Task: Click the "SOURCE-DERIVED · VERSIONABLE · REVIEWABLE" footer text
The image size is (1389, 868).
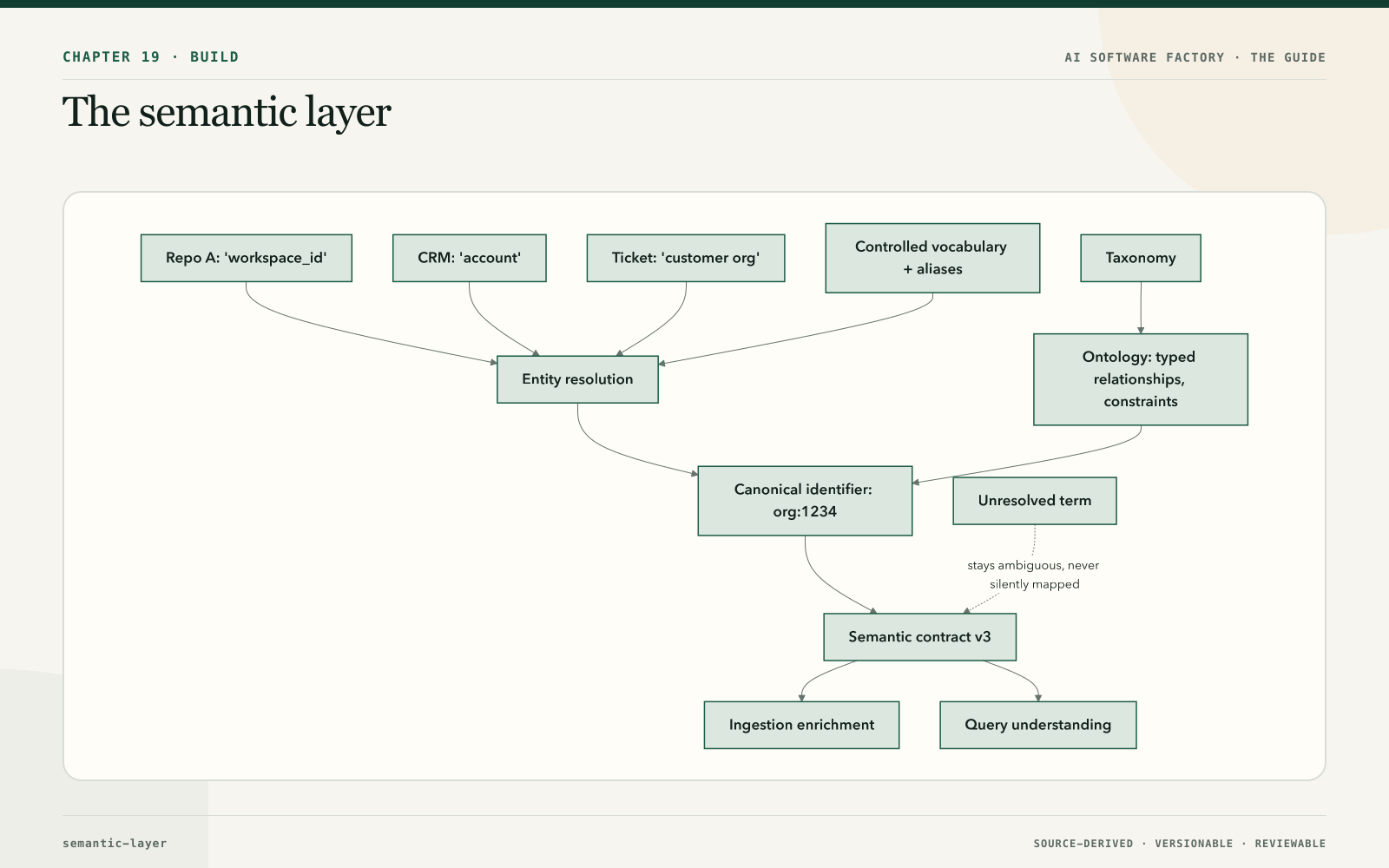Action: point(1180,844)
